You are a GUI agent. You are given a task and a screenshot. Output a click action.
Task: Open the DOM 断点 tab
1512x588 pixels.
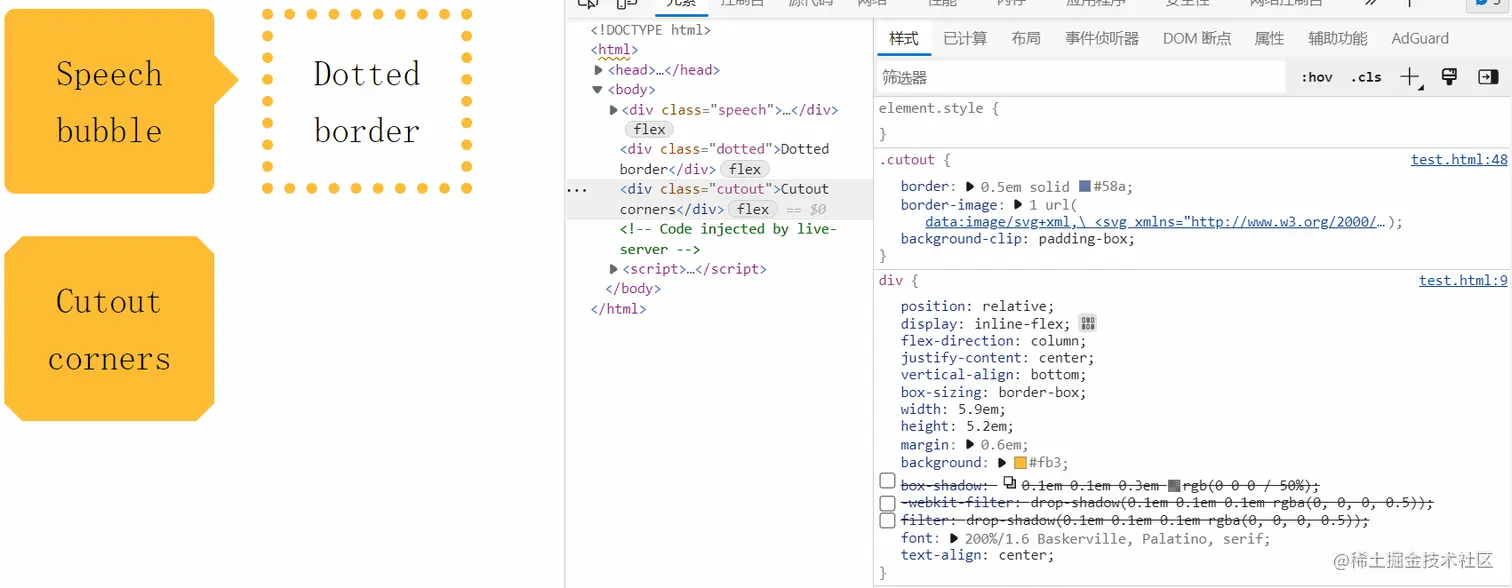click(1197, 38)
